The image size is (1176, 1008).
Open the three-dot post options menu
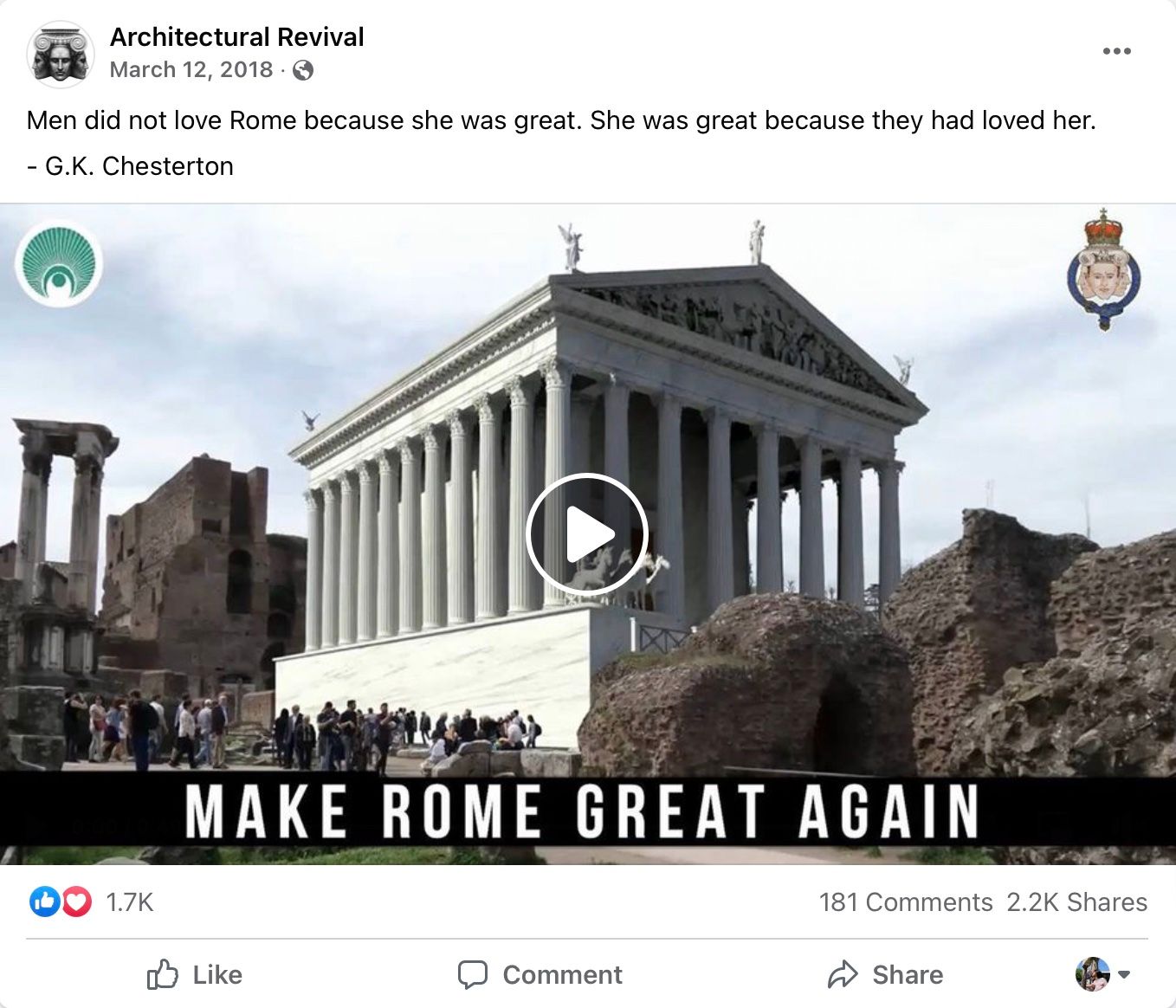point(1116,51)
